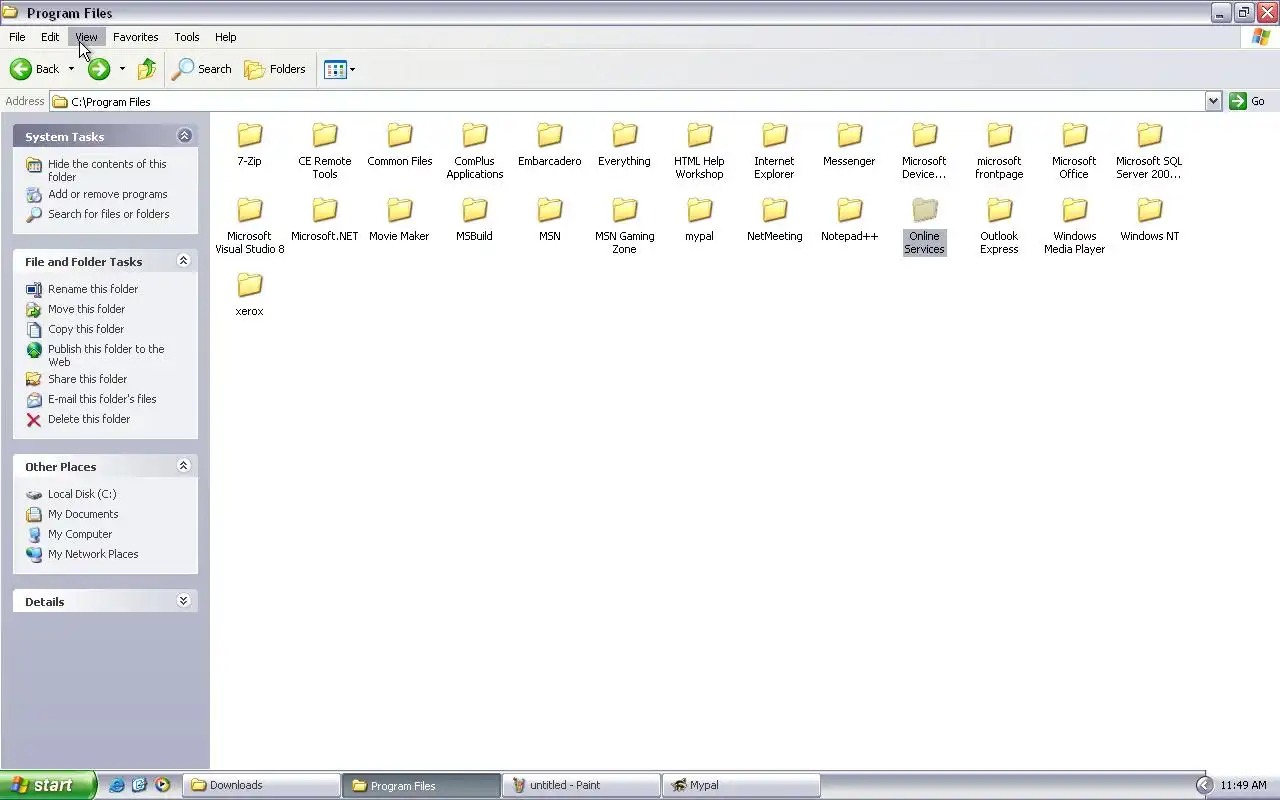The width and height of the screenshot is (1280, 800).
Task: Open the Views dropdown button
Action: (x=339, y=69)
